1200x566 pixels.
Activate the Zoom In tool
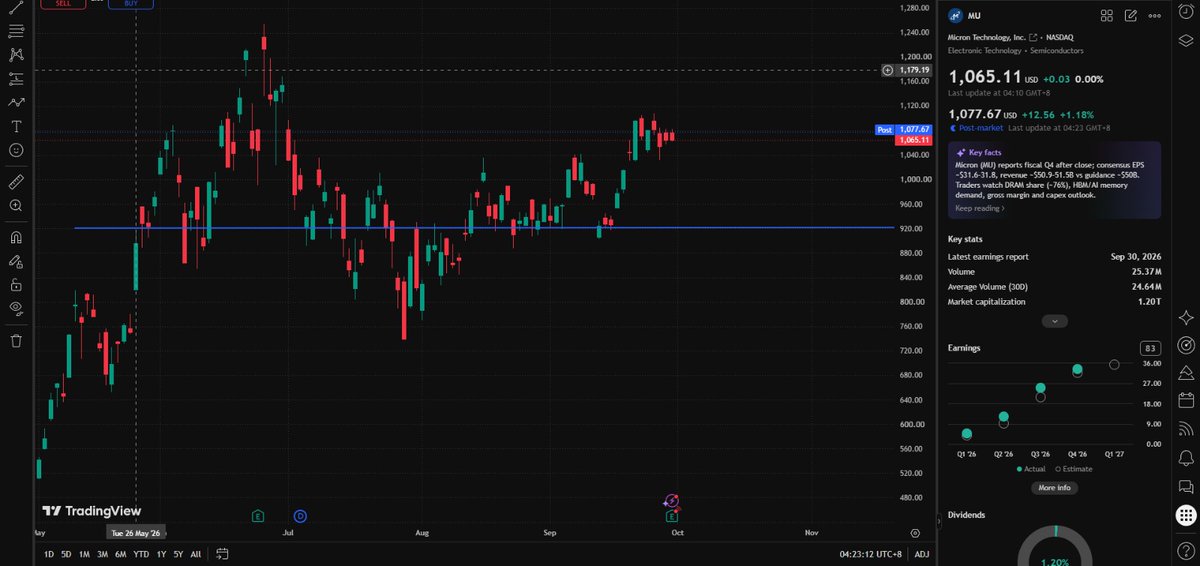[16, 205]
